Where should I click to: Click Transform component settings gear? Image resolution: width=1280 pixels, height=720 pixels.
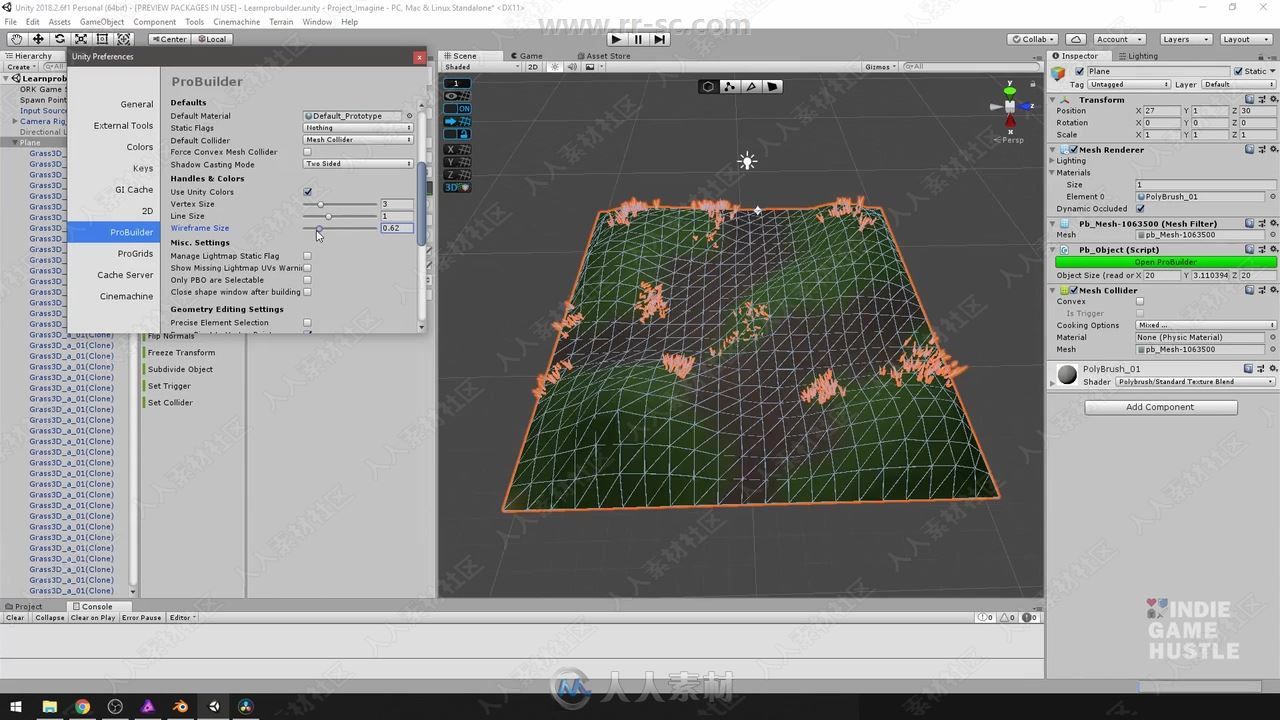(x=1273, y=99)
